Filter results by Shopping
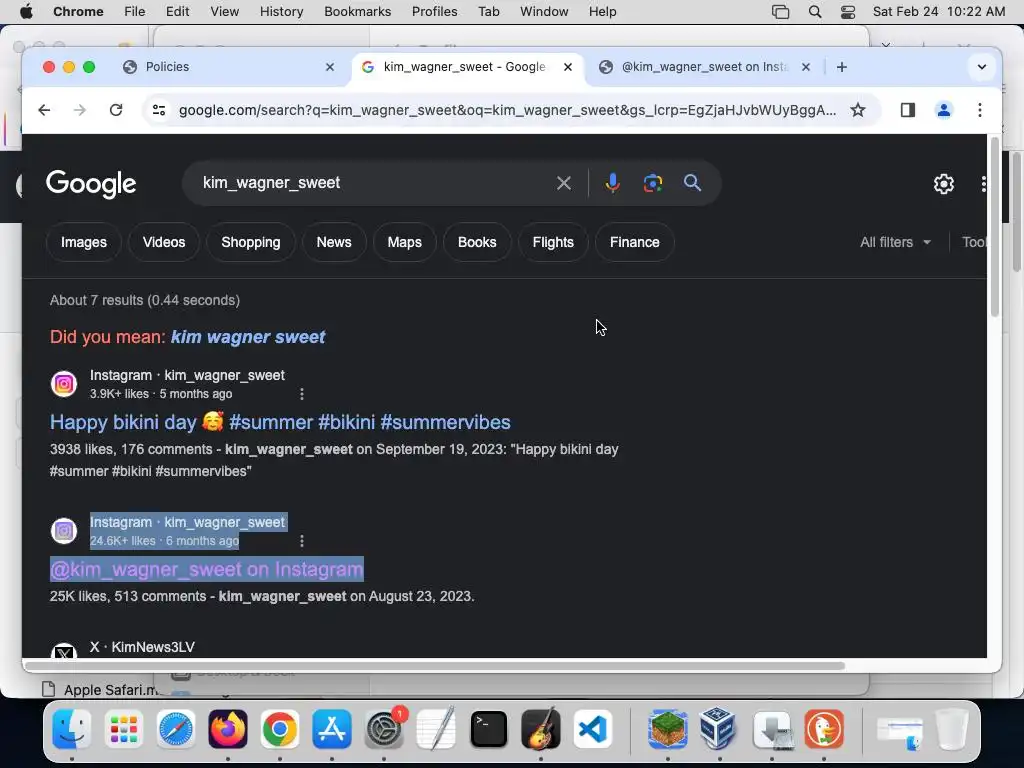This screenshot has height=768, width=1024. click(x=251, y=242)
